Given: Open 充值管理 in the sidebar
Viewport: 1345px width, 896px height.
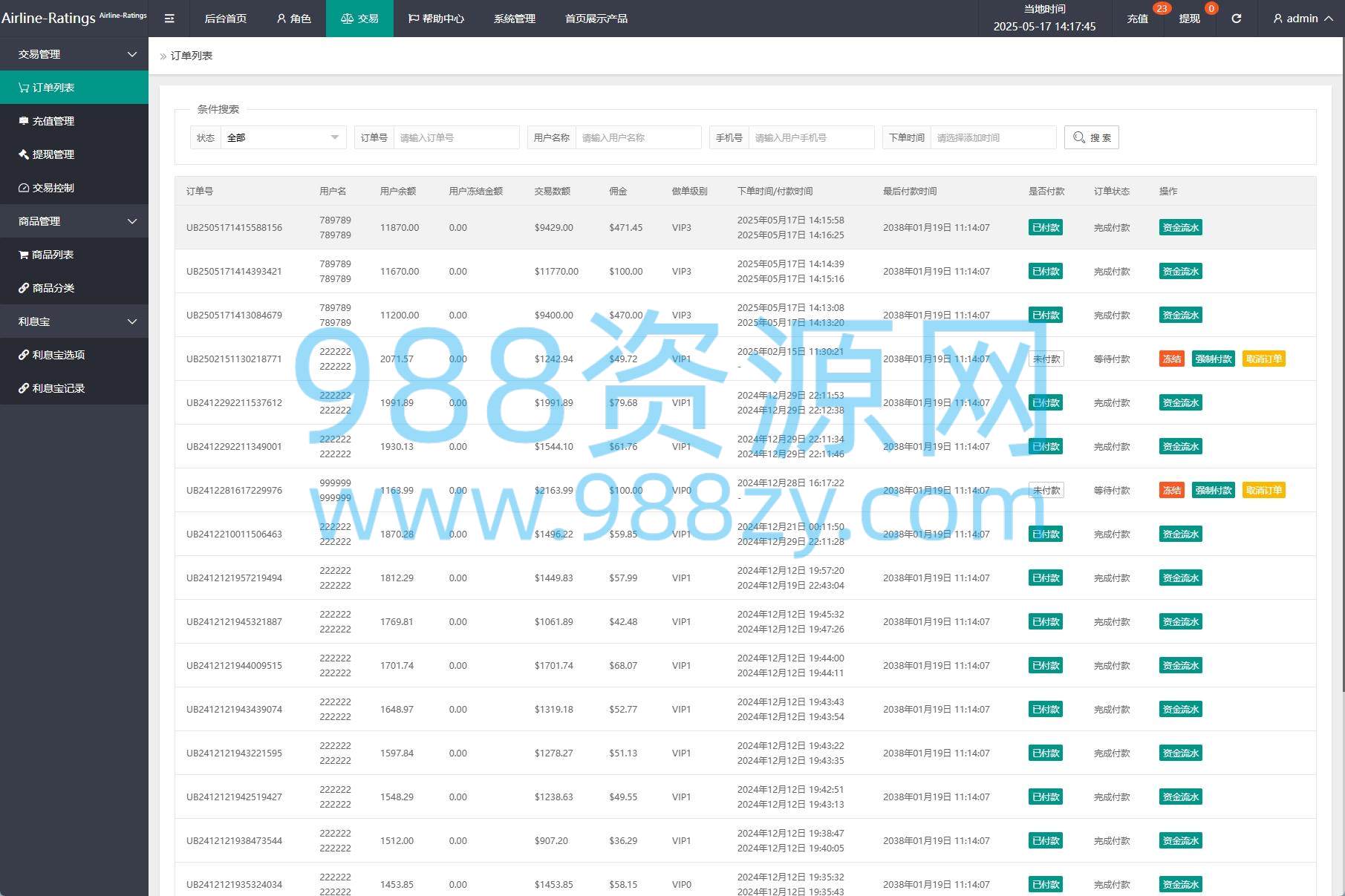Looking at the screenshot, I should pos(74,121).
